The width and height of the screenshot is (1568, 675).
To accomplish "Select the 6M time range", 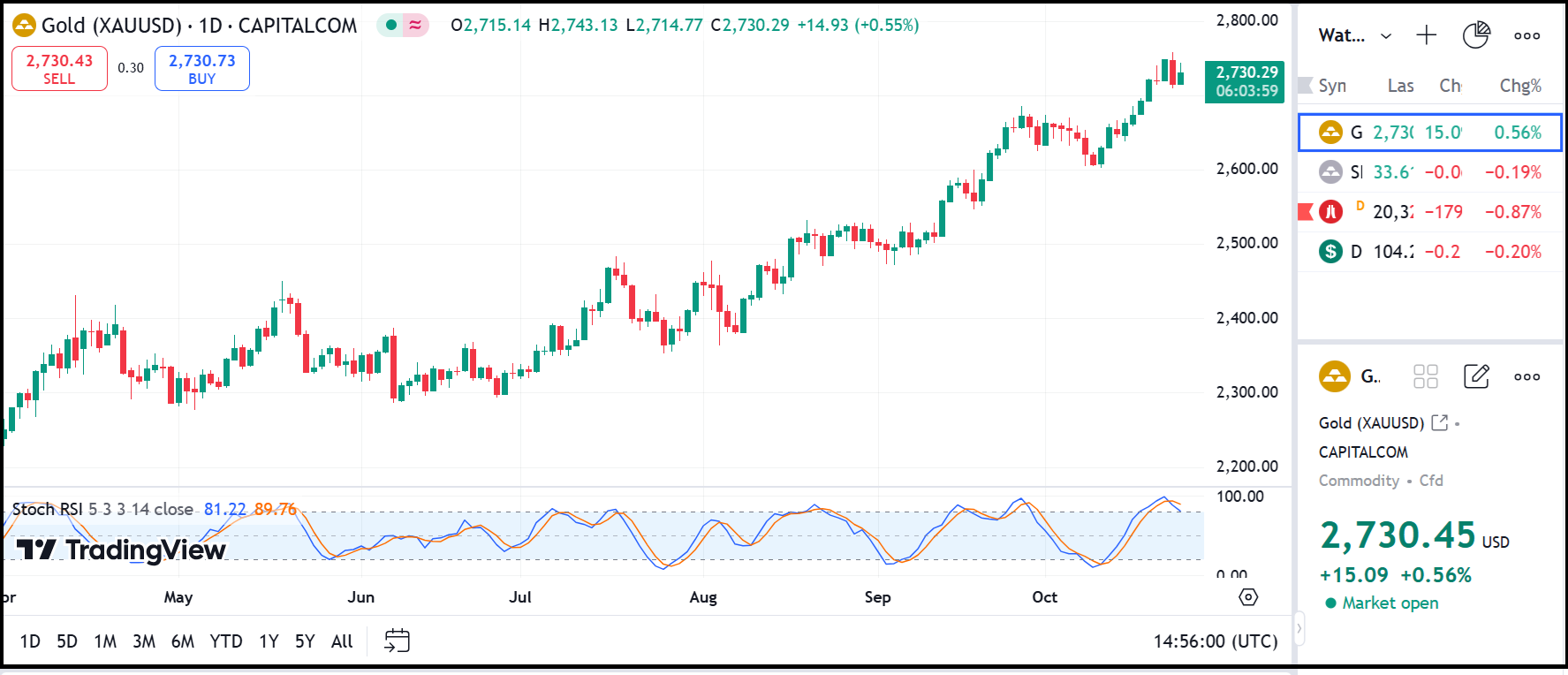I will tap(183, 641).
